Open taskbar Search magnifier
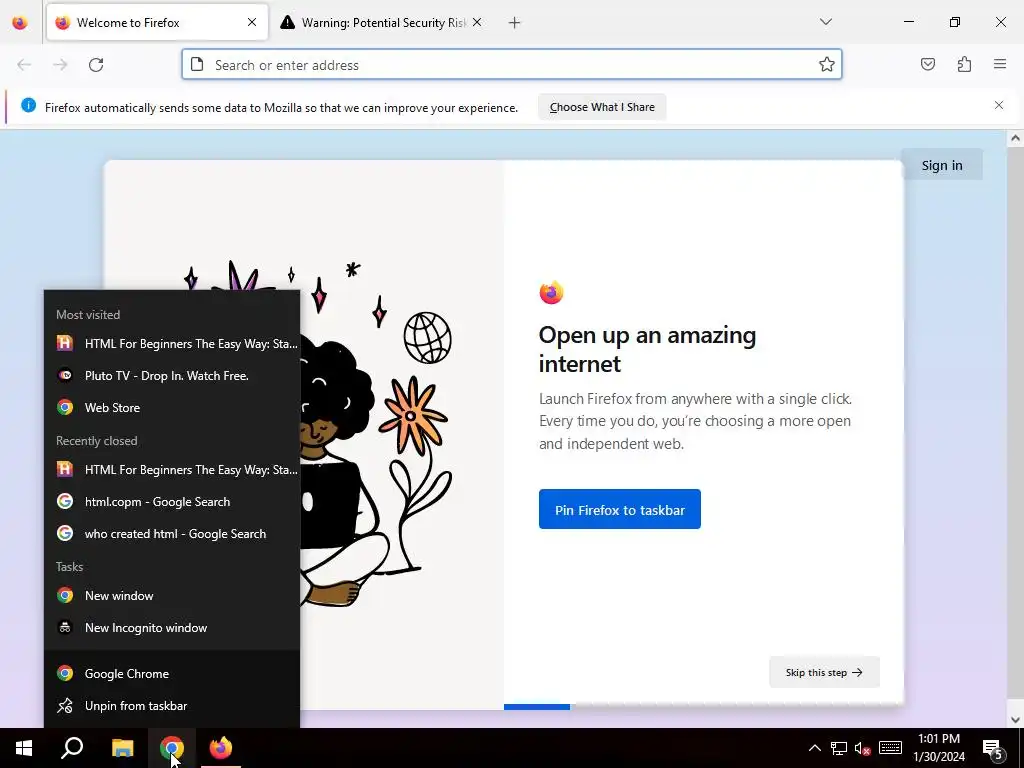1024x768 pixels. click(72, 748)
